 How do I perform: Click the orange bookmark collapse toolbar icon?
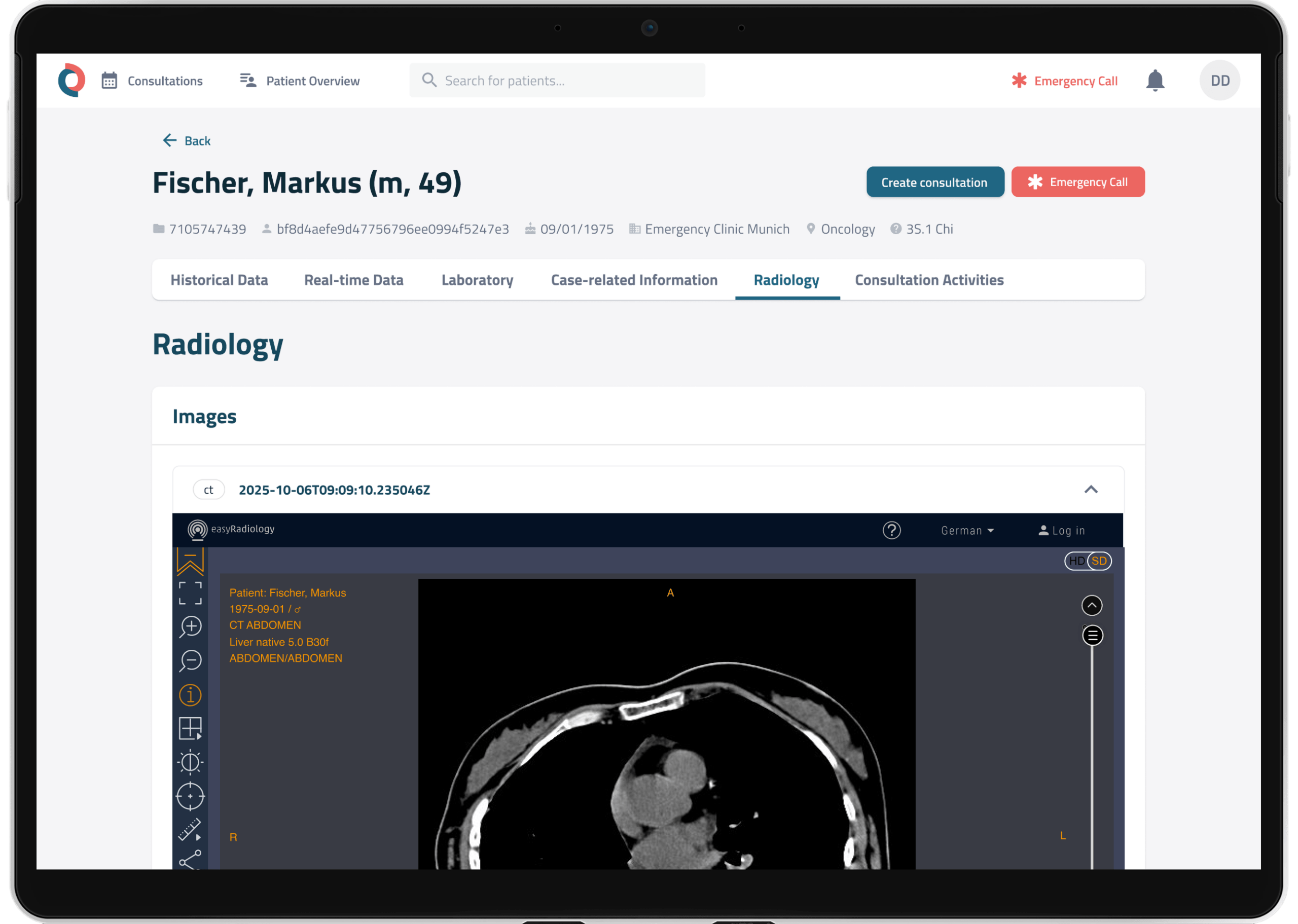tap(190, 561)
